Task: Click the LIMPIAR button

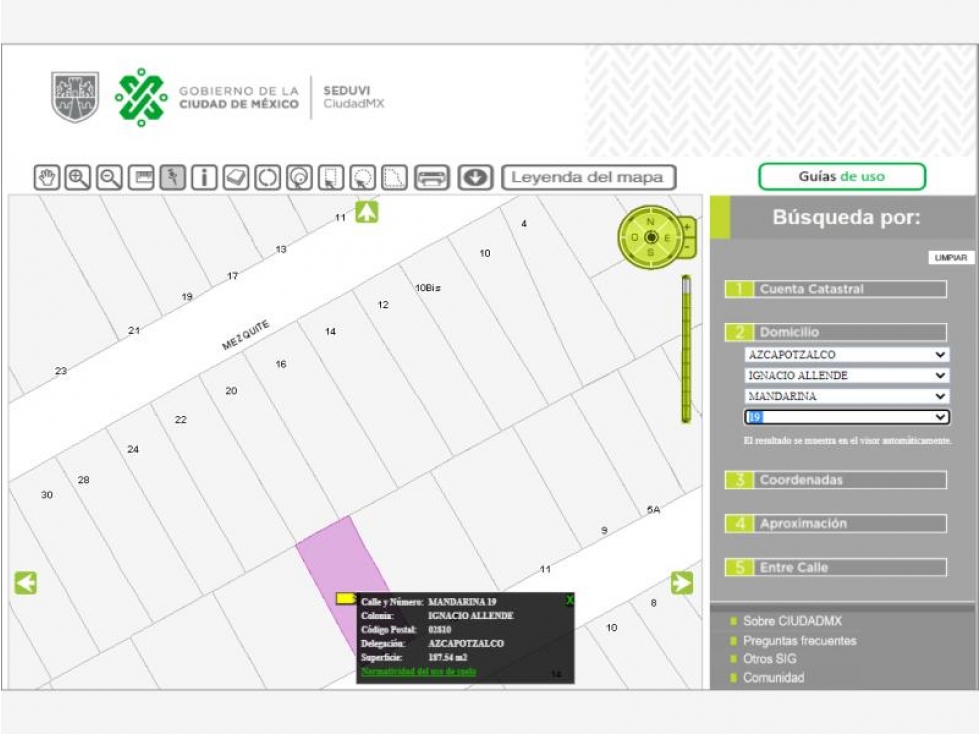Action: tap(950, 257)
